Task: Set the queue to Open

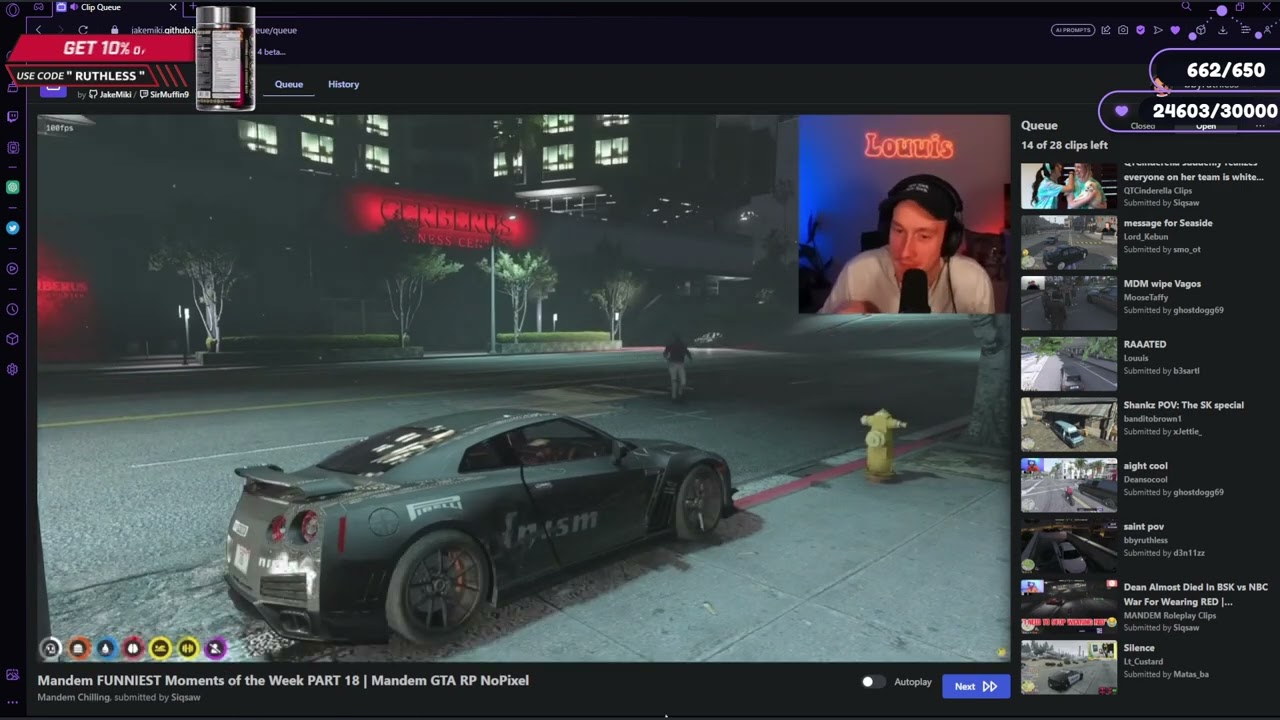Action: click(1206, 126)
